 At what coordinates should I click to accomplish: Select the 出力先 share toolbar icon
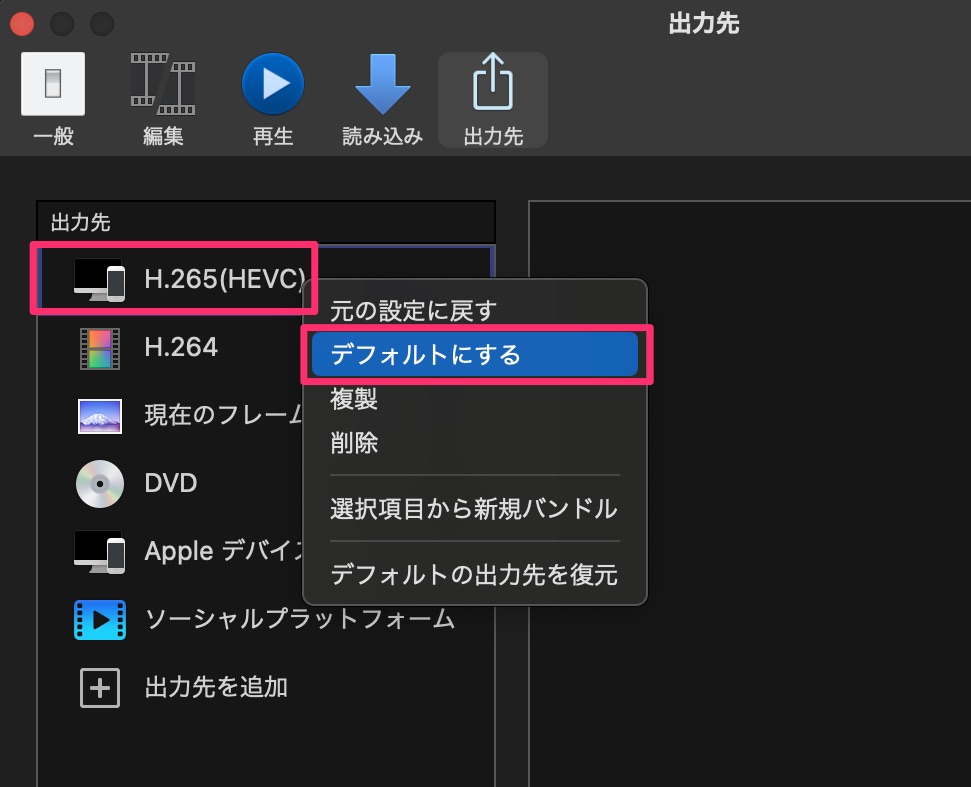tap(493, 82)
